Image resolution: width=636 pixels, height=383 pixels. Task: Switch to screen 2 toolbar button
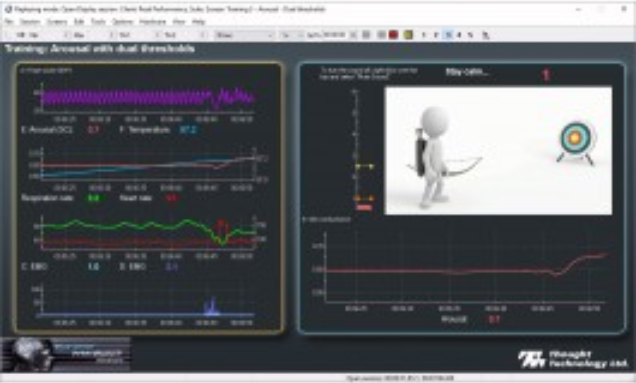(x=436, y=35)
